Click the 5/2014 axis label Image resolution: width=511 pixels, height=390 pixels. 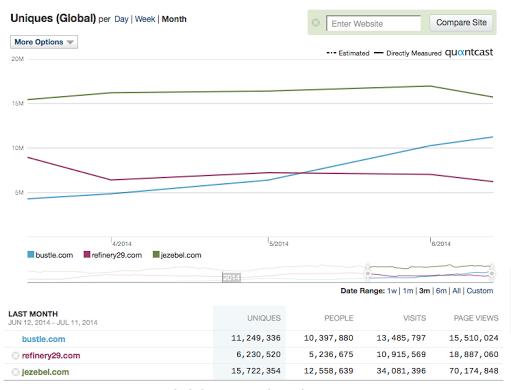pos(279,244)
